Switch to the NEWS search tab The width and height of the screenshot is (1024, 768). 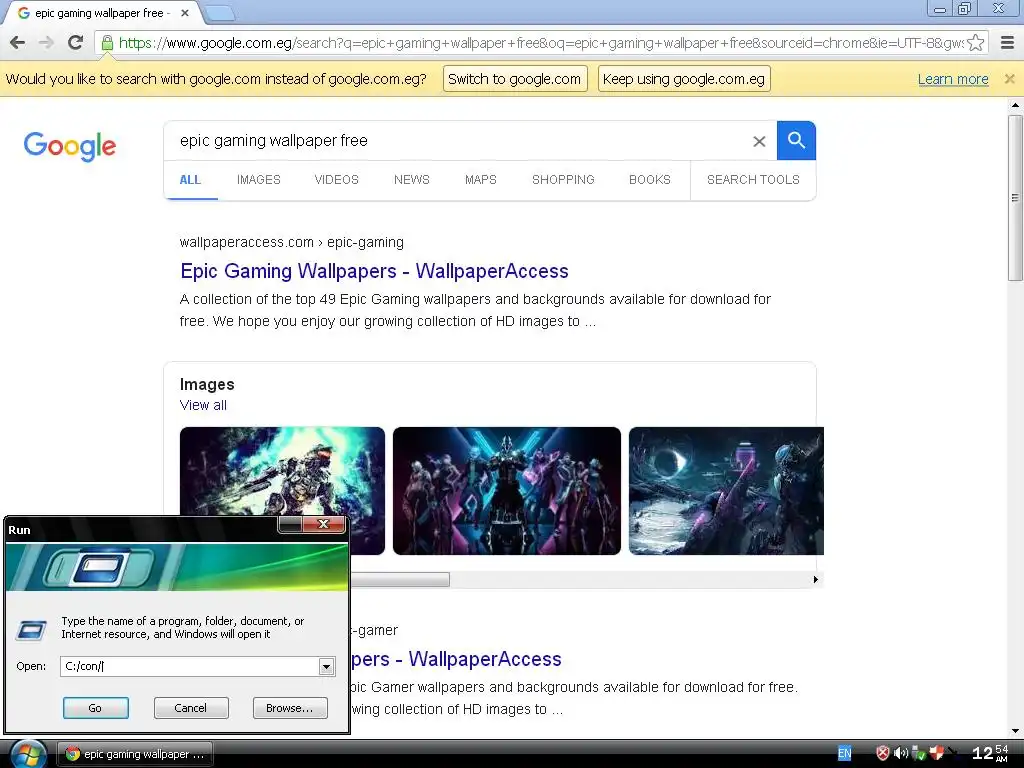pyautogui.click(x=411, y=180)
